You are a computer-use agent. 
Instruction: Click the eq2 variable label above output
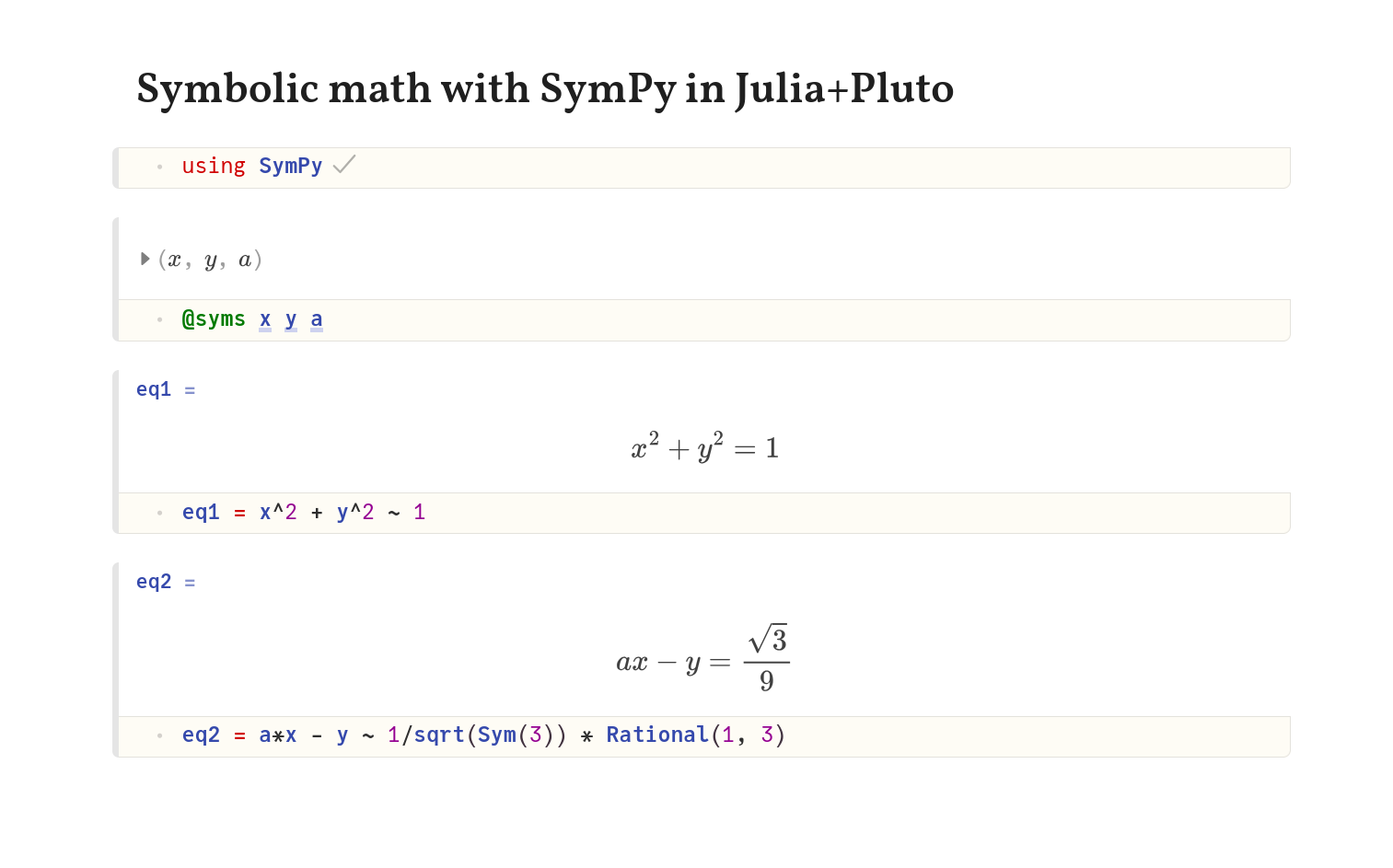click(x=154, y=582)
